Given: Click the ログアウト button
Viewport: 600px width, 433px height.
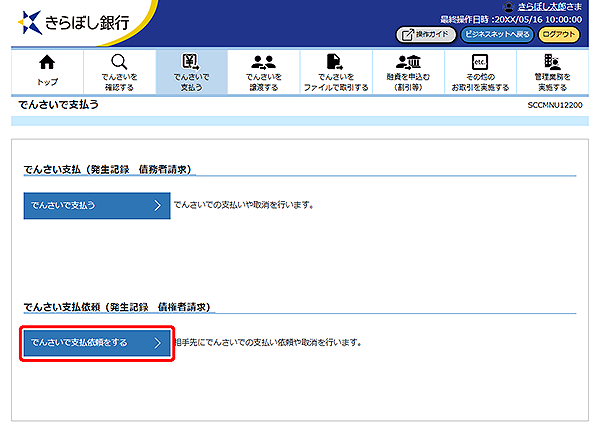Looking at the screenshot, I should click(x=559, y=34).
